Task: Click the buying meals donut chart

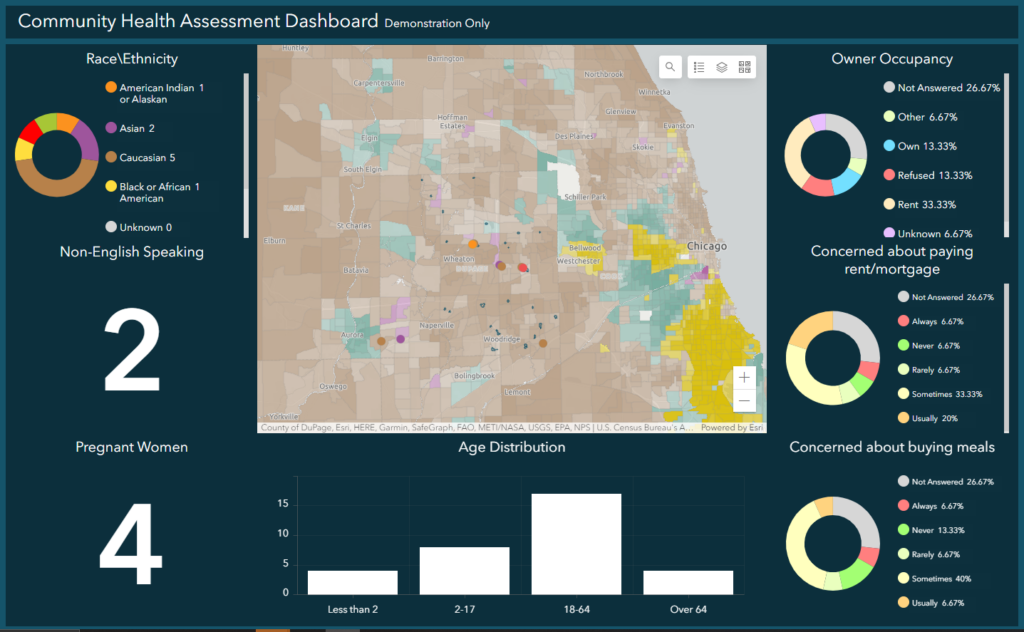Action: (x=833, y=543)
